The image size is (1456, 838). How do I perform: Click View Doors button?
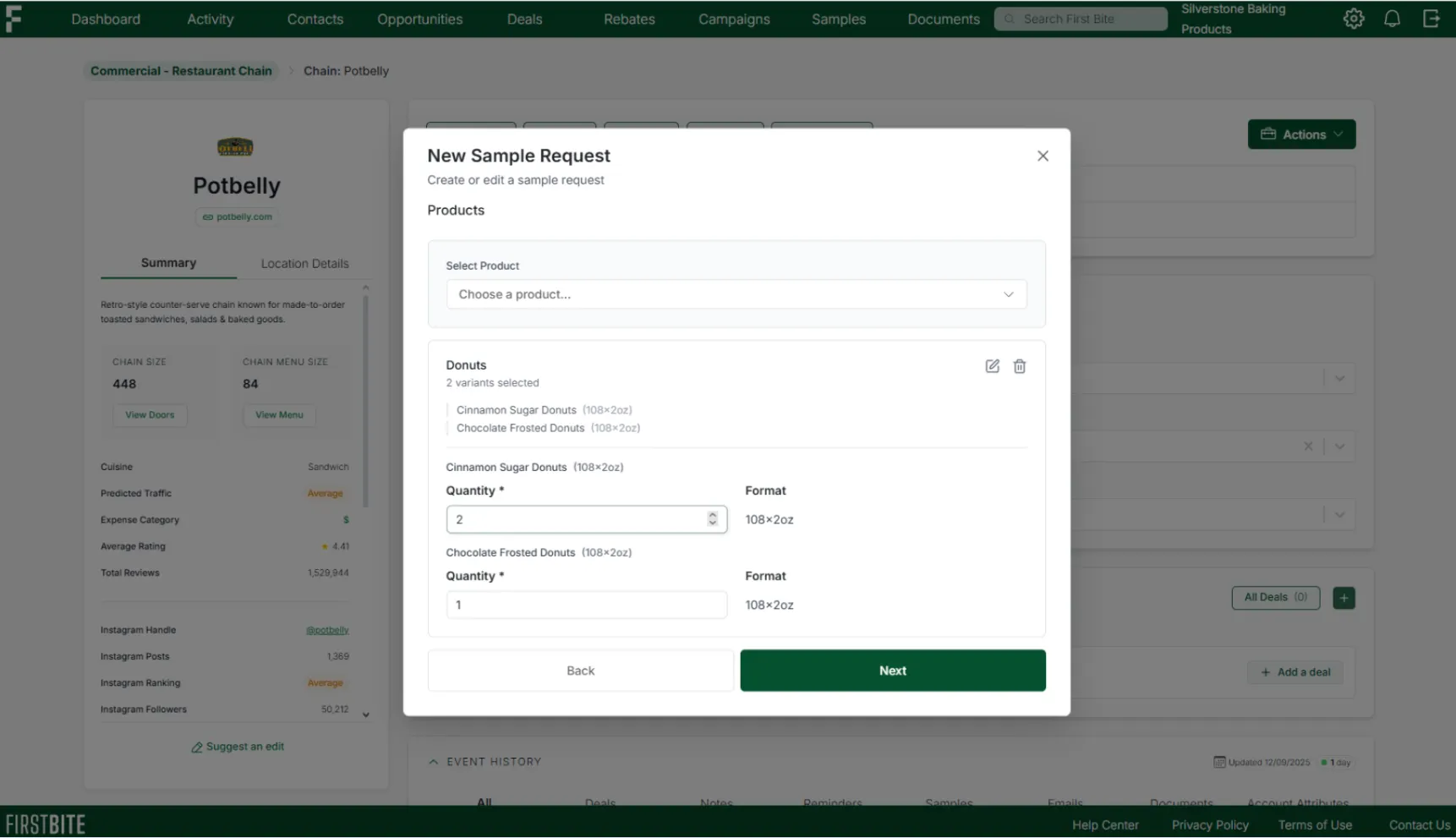150,415
